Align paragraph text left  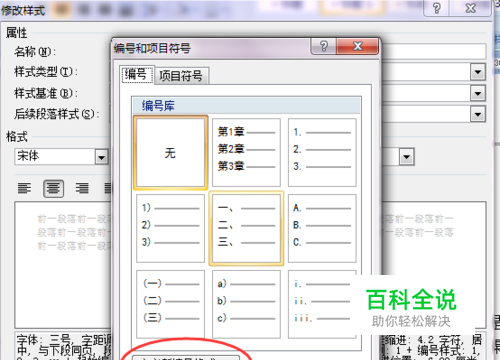click(24, 188)
